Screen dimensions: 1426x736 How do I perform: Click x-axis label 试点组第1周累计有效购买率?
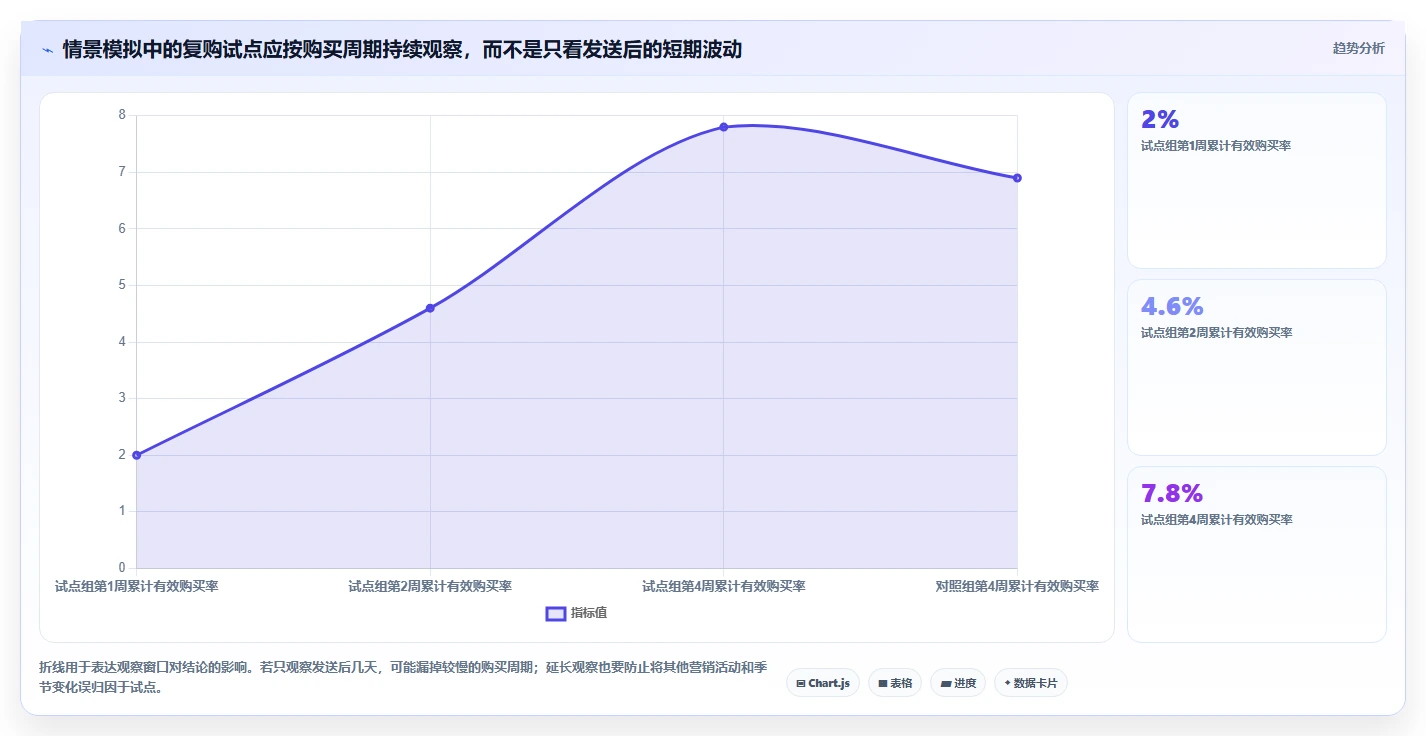pyautogui.click(x=137, y=586)
